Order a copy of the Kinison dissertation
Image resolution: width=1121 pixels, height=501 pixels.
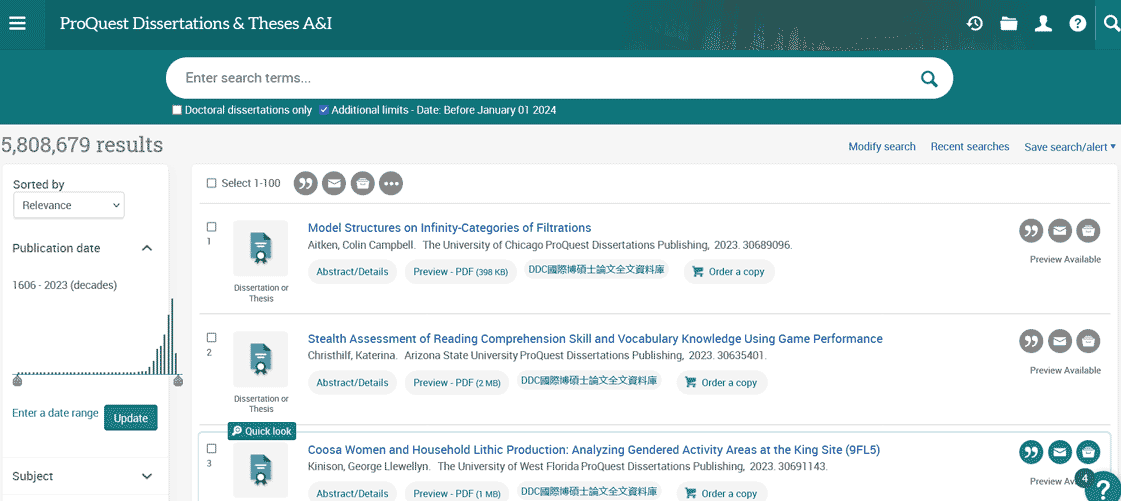click(721, 493)
